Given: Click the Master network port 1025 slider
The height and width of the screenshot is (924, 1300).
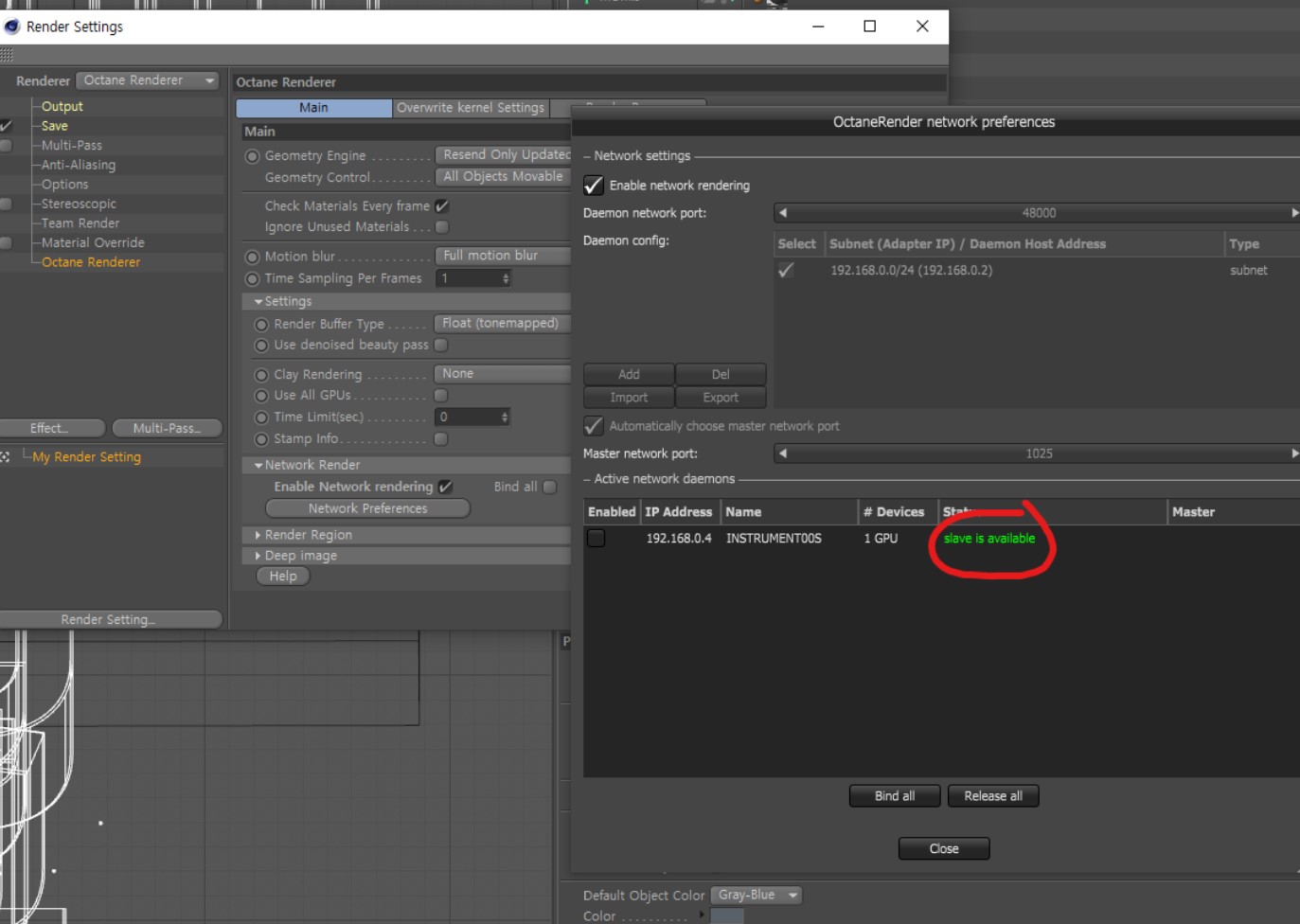Looking at the screenshot, I should tap(1039, 453).
